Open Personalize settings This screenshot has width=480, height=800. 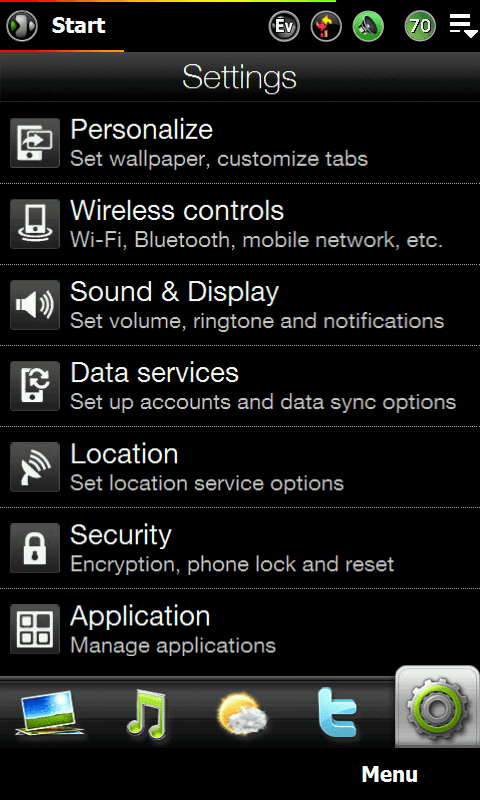tap(240, 143)
